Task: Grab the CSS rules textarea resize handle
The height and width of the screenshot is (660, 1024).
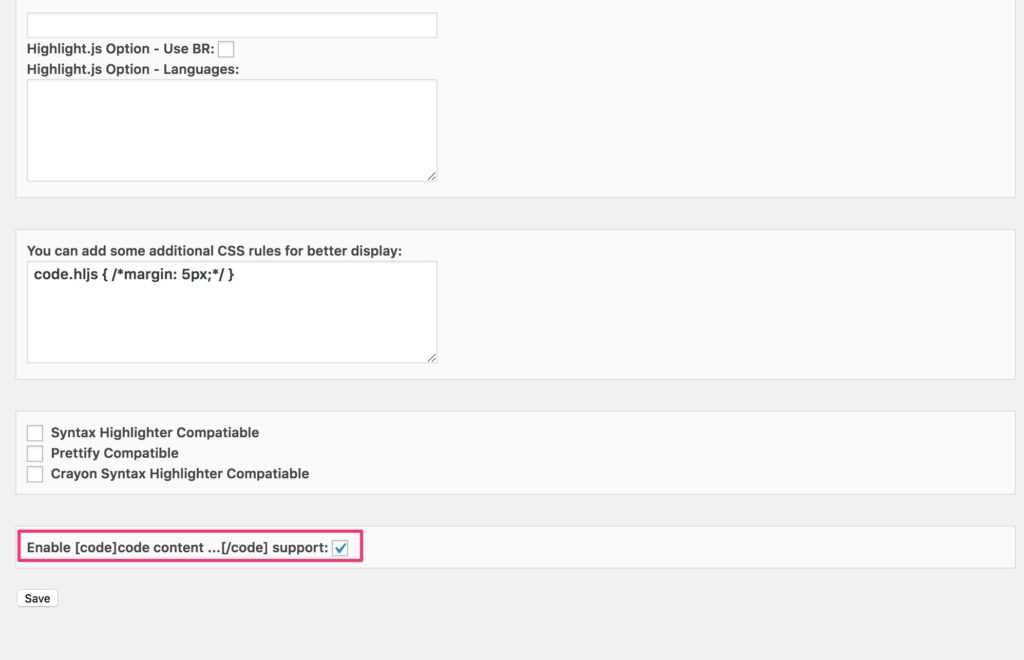Action: [431, 357]
